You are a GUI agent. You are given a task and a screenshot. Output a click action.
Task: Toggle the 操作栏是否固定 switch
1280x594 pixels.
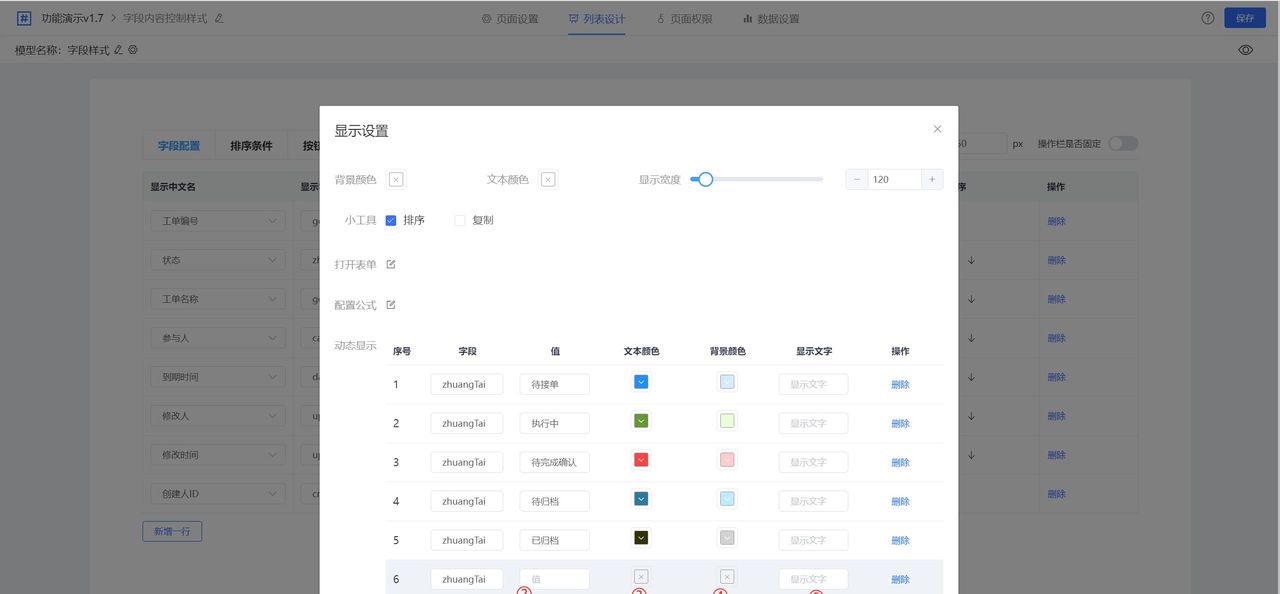1122,143
